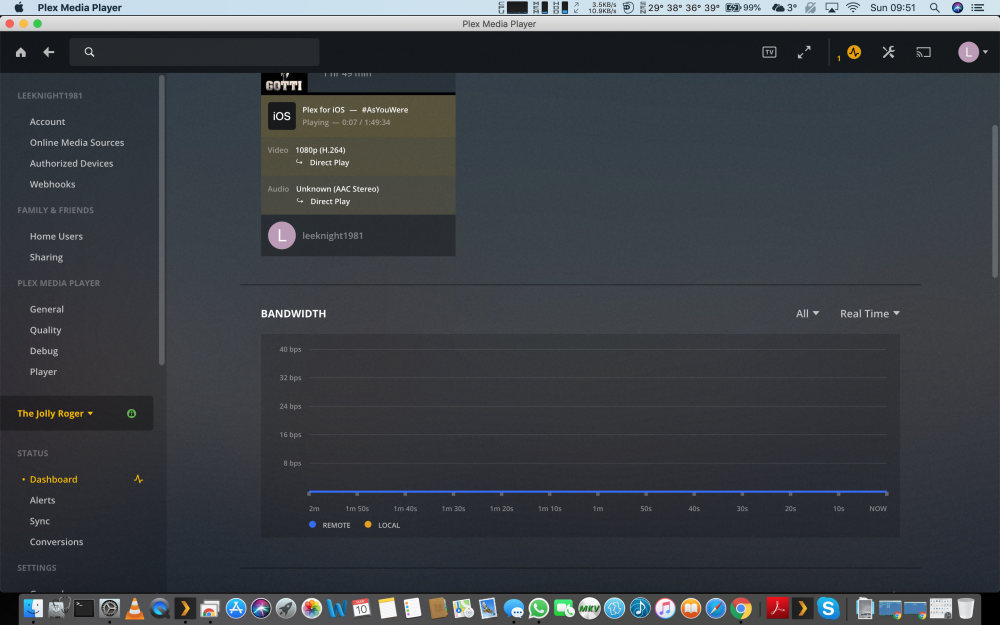This screenshot has width=1000, height=625.
Task: Open Authorized Devices page
Action: pyautogui.click(x=71, y=163)
